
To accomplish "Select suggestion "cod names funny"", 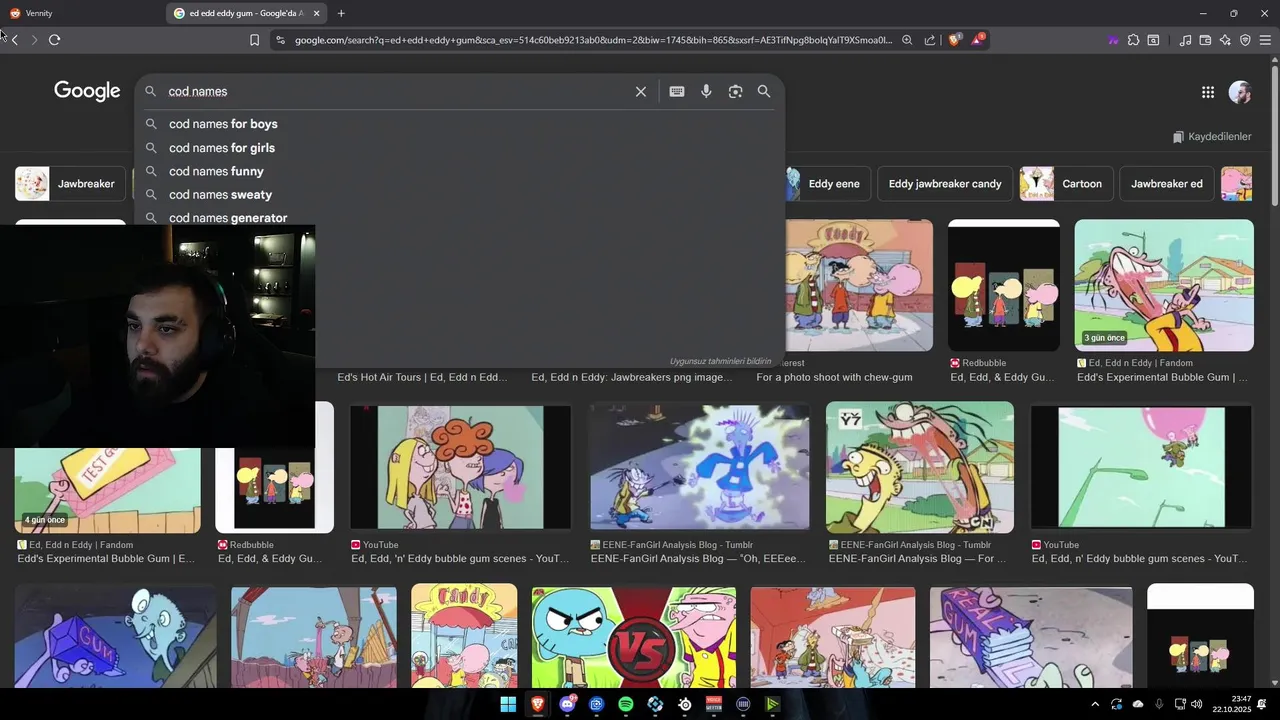I will click(x=460, y=171).
